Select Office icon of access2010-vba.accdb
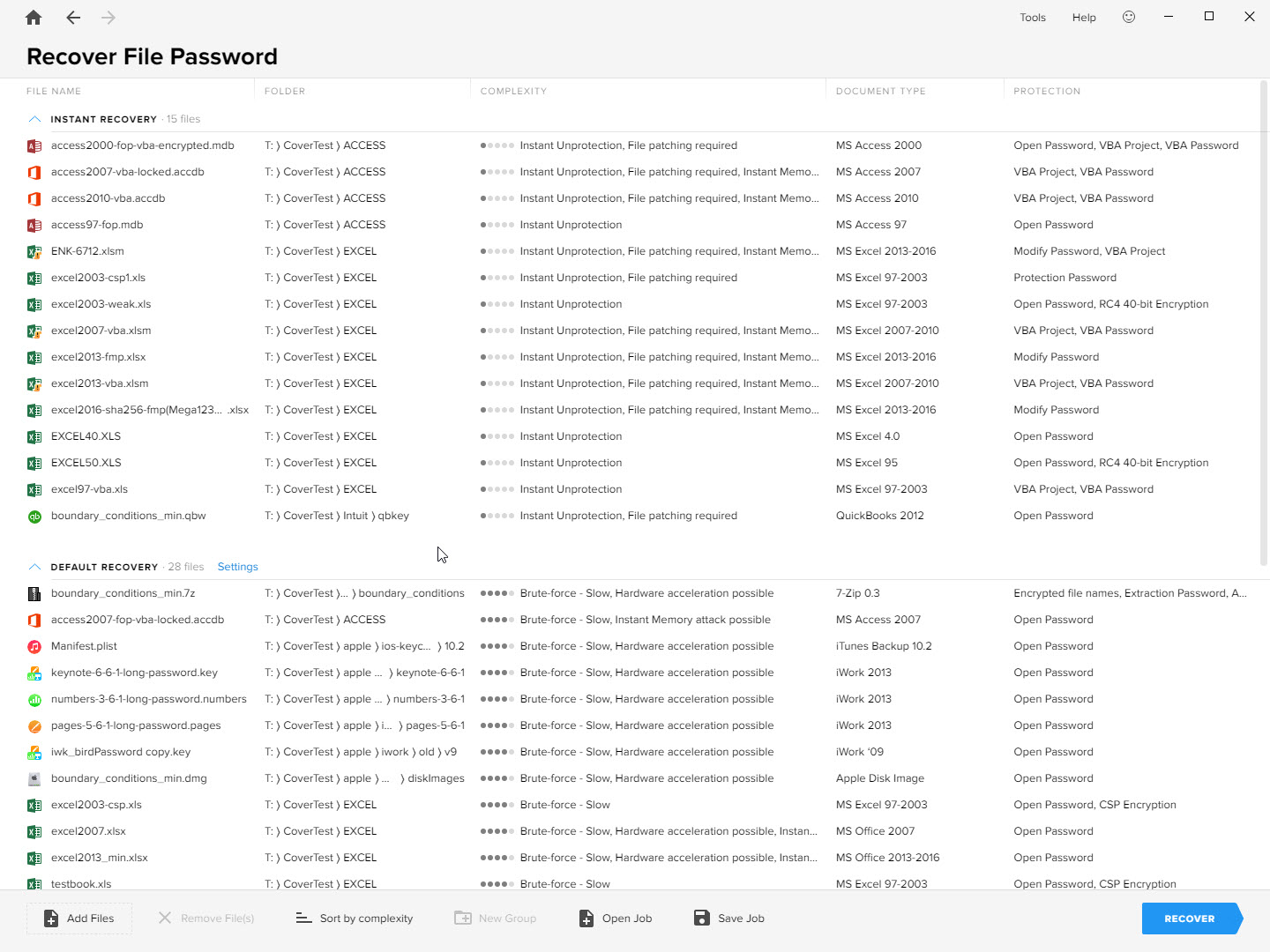The image size is (1270, 952). pyautogui.click(x=34, y=198)
